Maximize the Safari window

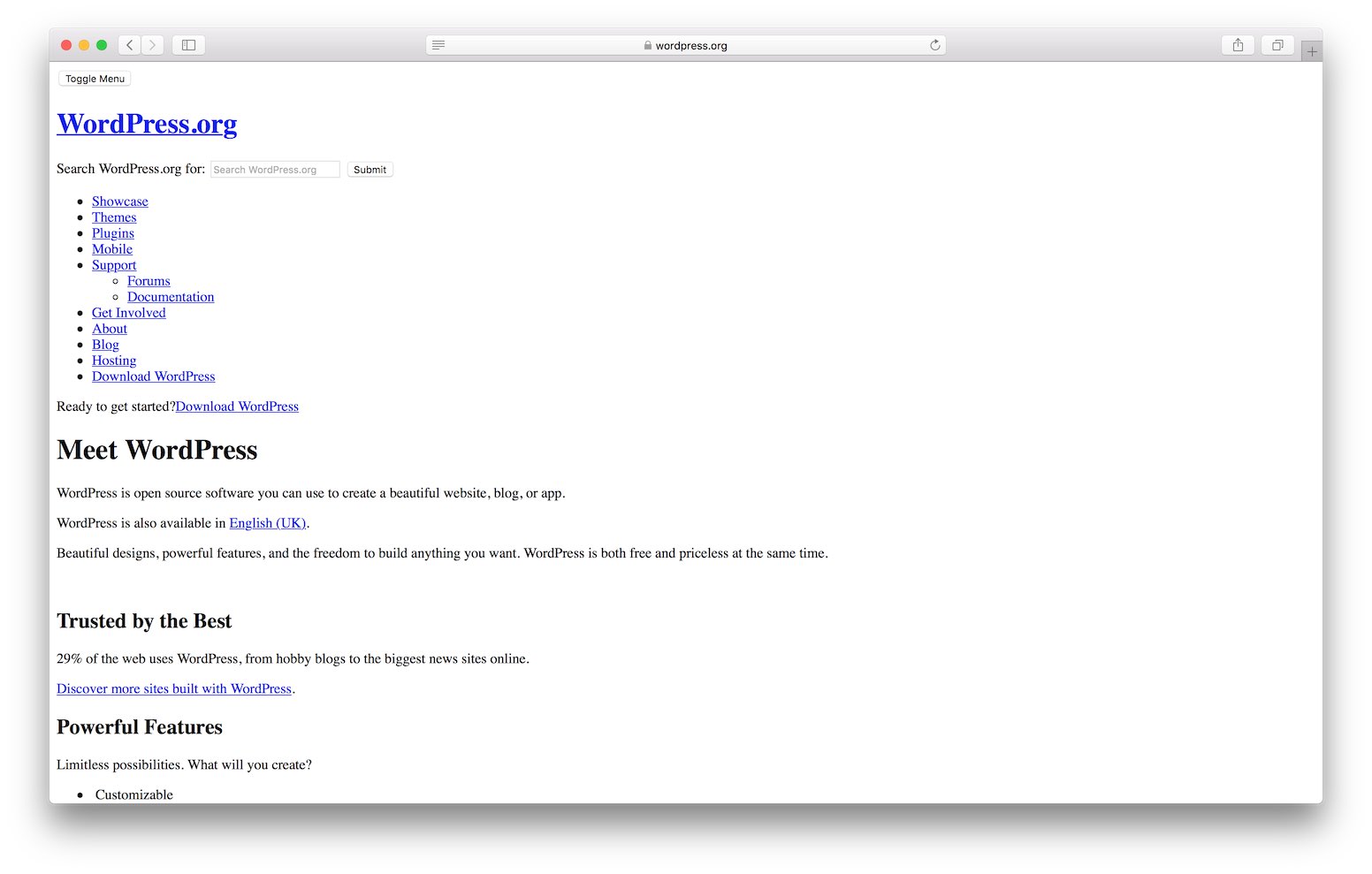[102, 45]
